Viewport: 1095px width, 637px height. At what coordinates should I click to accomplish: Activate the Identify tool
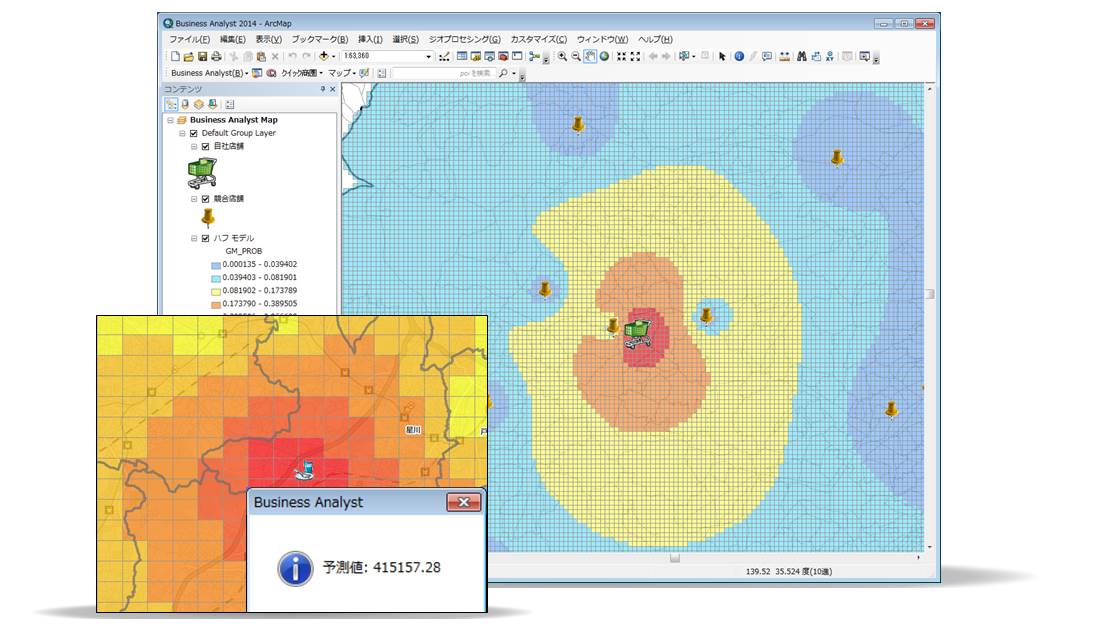739,57
